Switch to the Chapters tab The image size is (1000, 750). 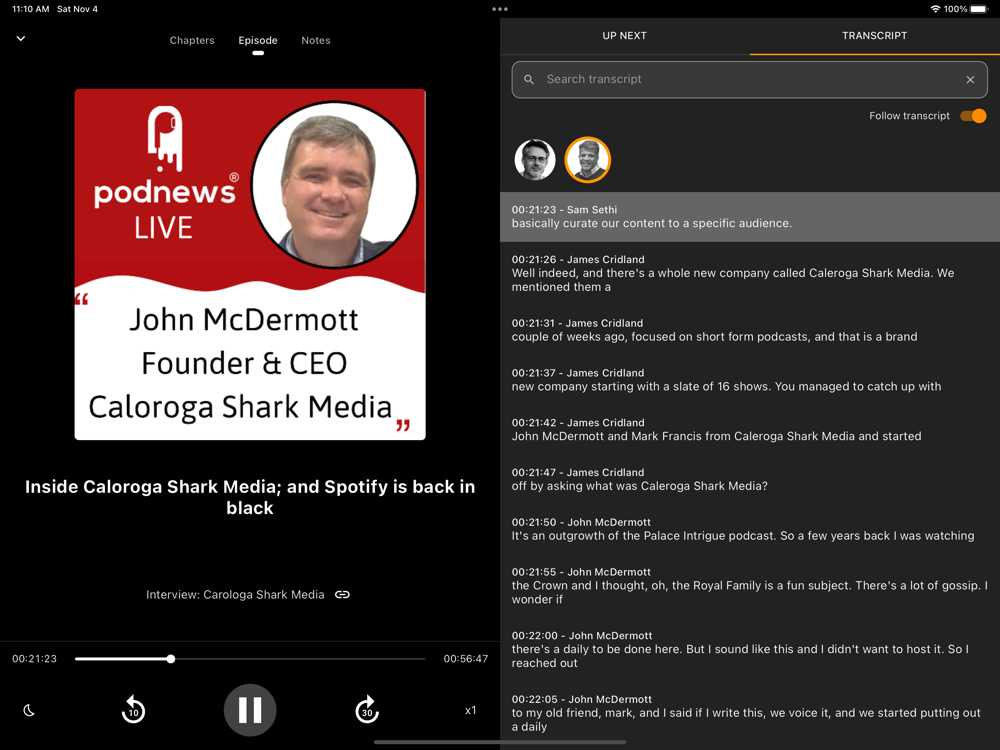(x=192, y=40)
